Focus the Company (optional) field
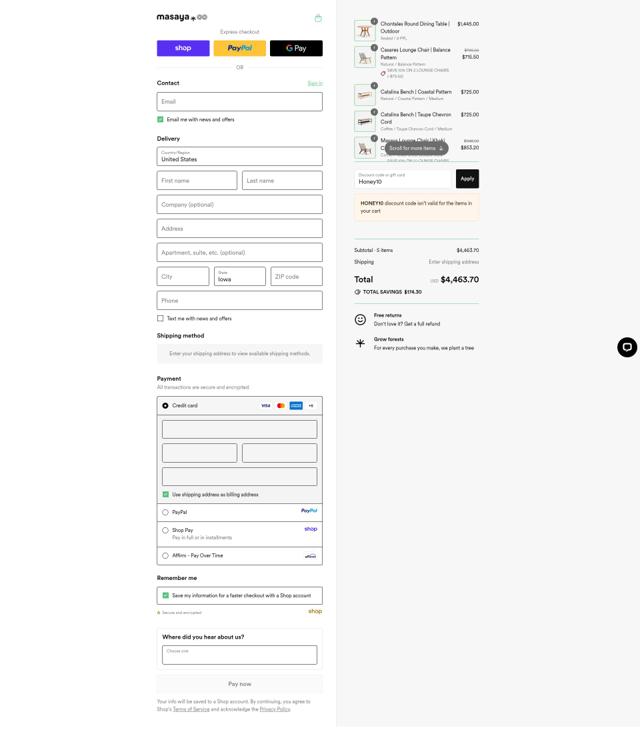The image size is (640, 756). [x=240, y=204]
